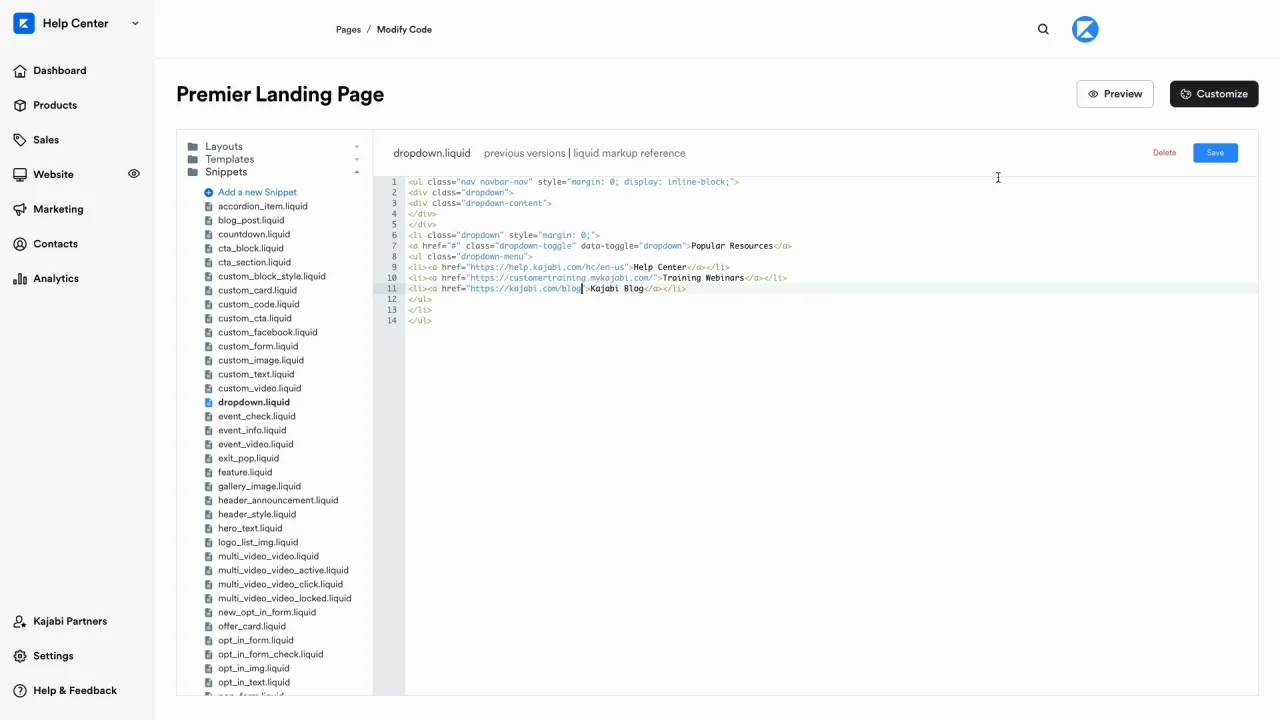Click the Kajabi Partners icon
The image size is (1280, 720).
click(20, 622)
